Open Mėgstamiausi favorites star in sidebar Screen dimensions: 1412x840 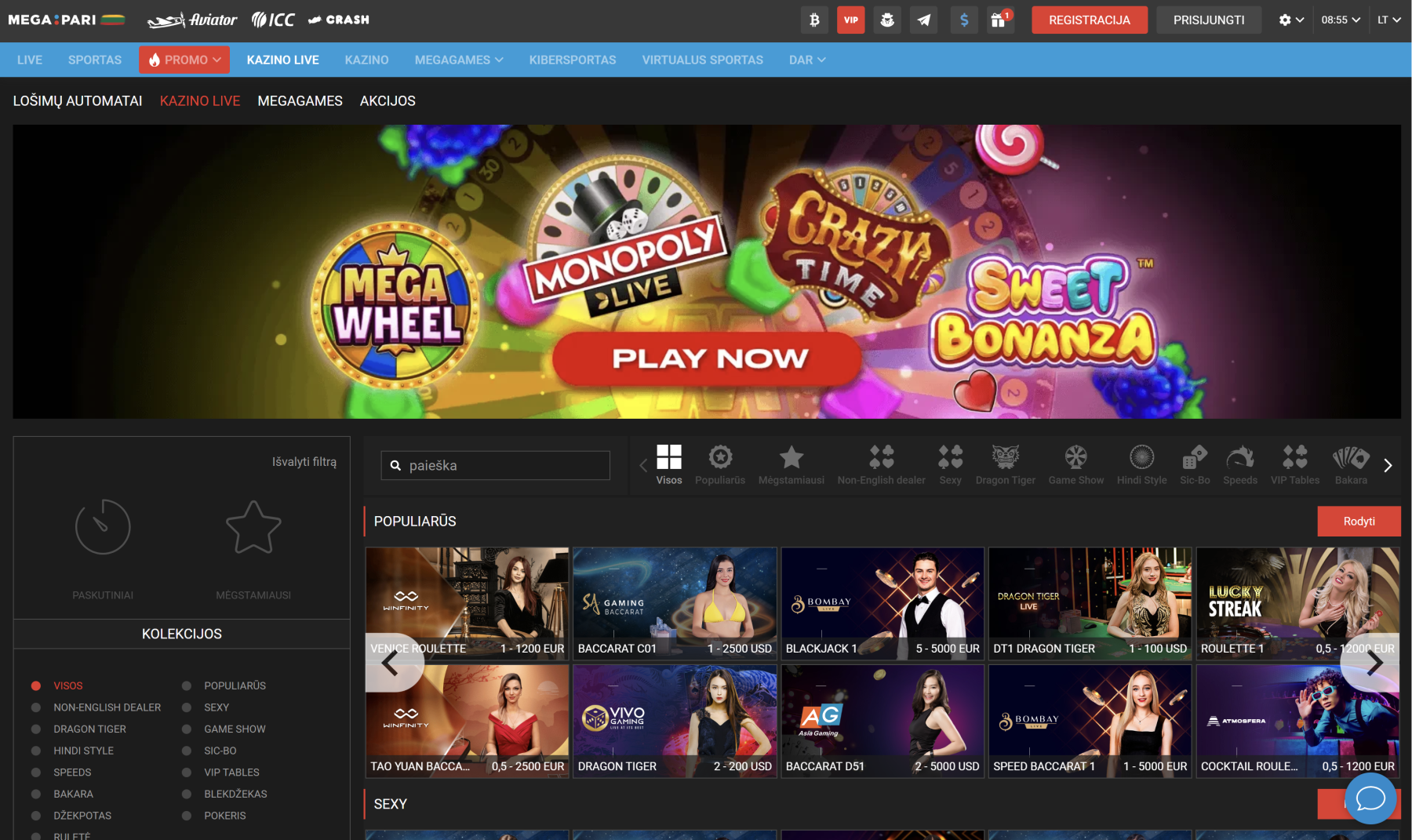point(253,527)
